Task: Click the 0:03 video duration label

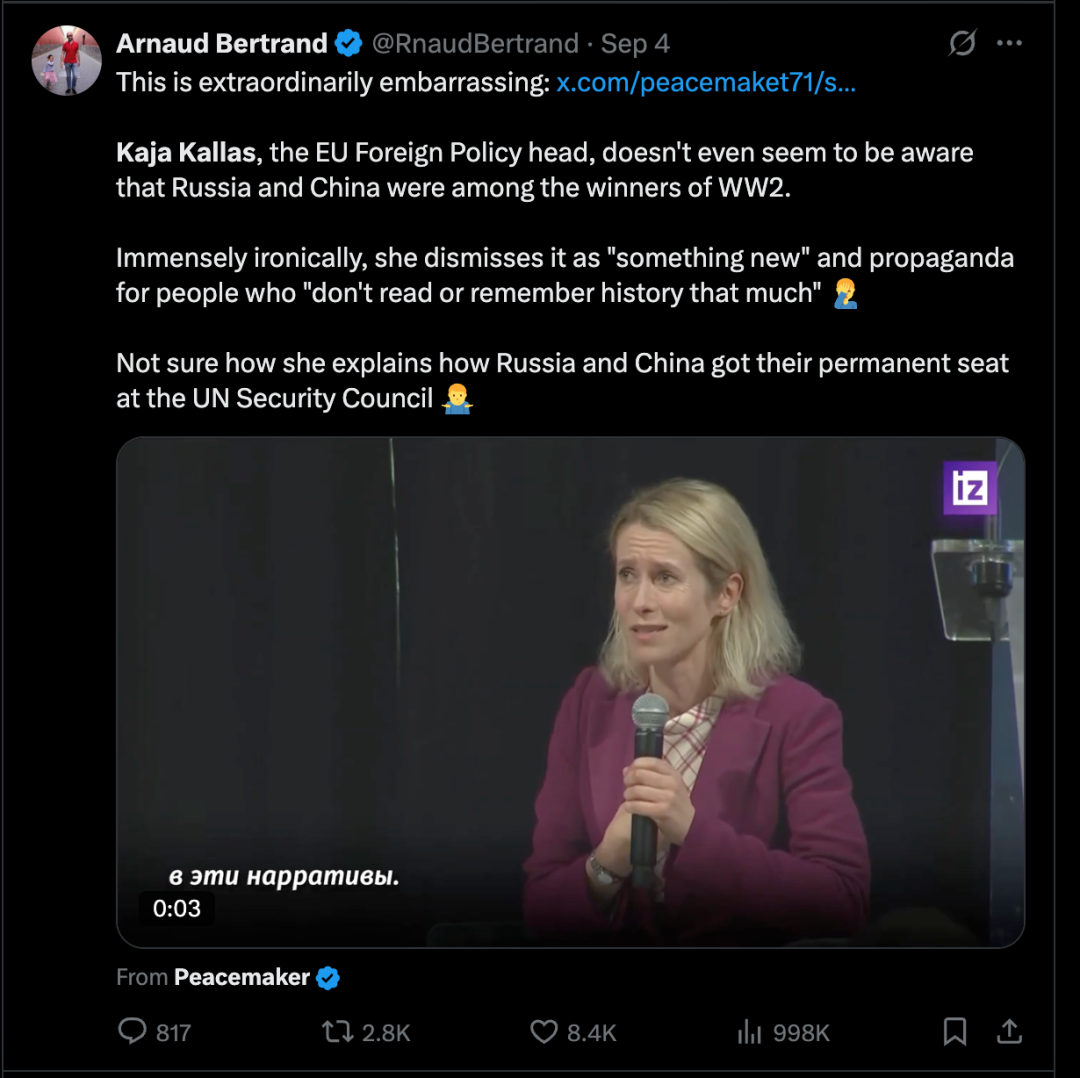Action: [176, 909]
